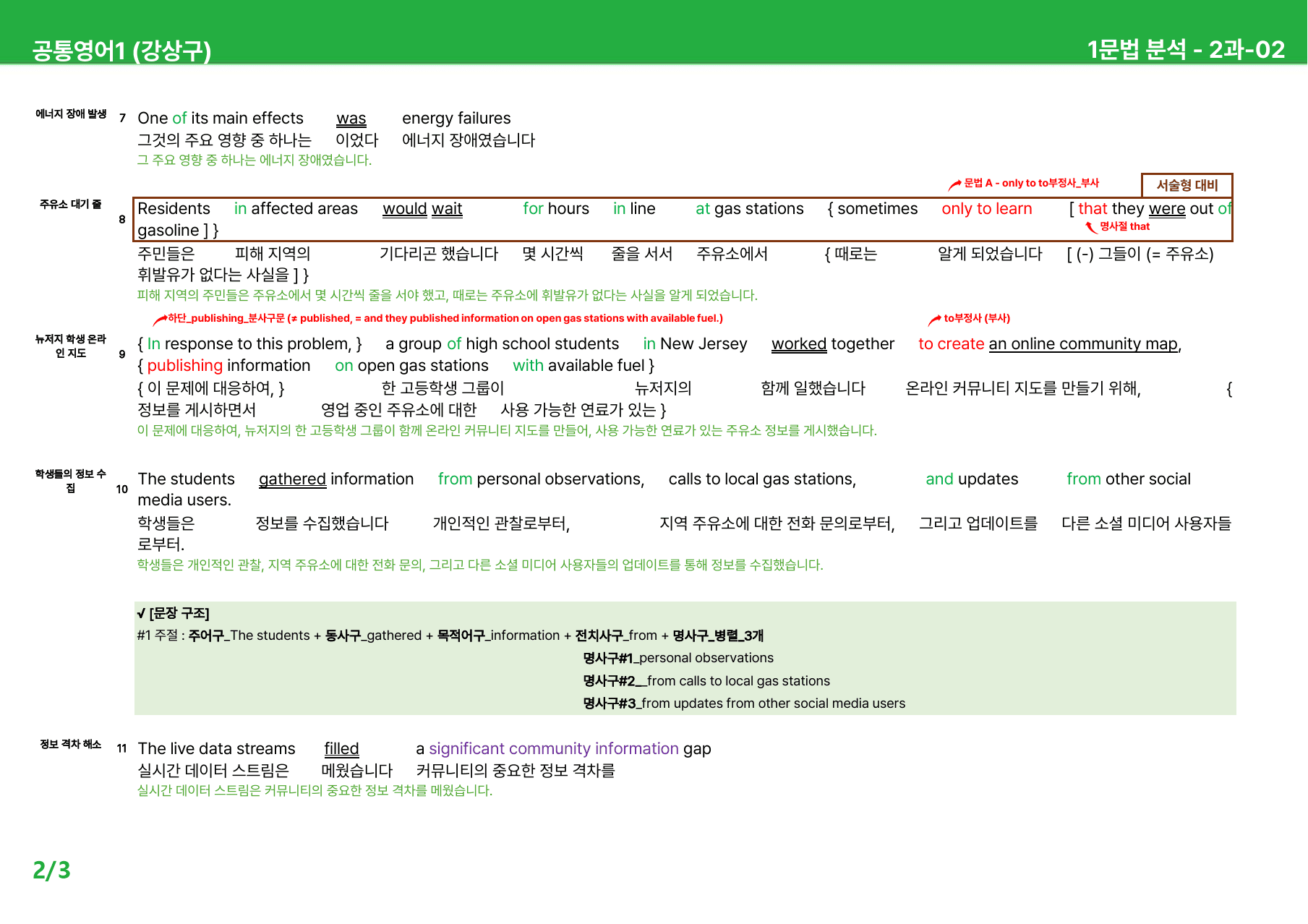Click the phrase 'with available fuel'

(578, 366)
